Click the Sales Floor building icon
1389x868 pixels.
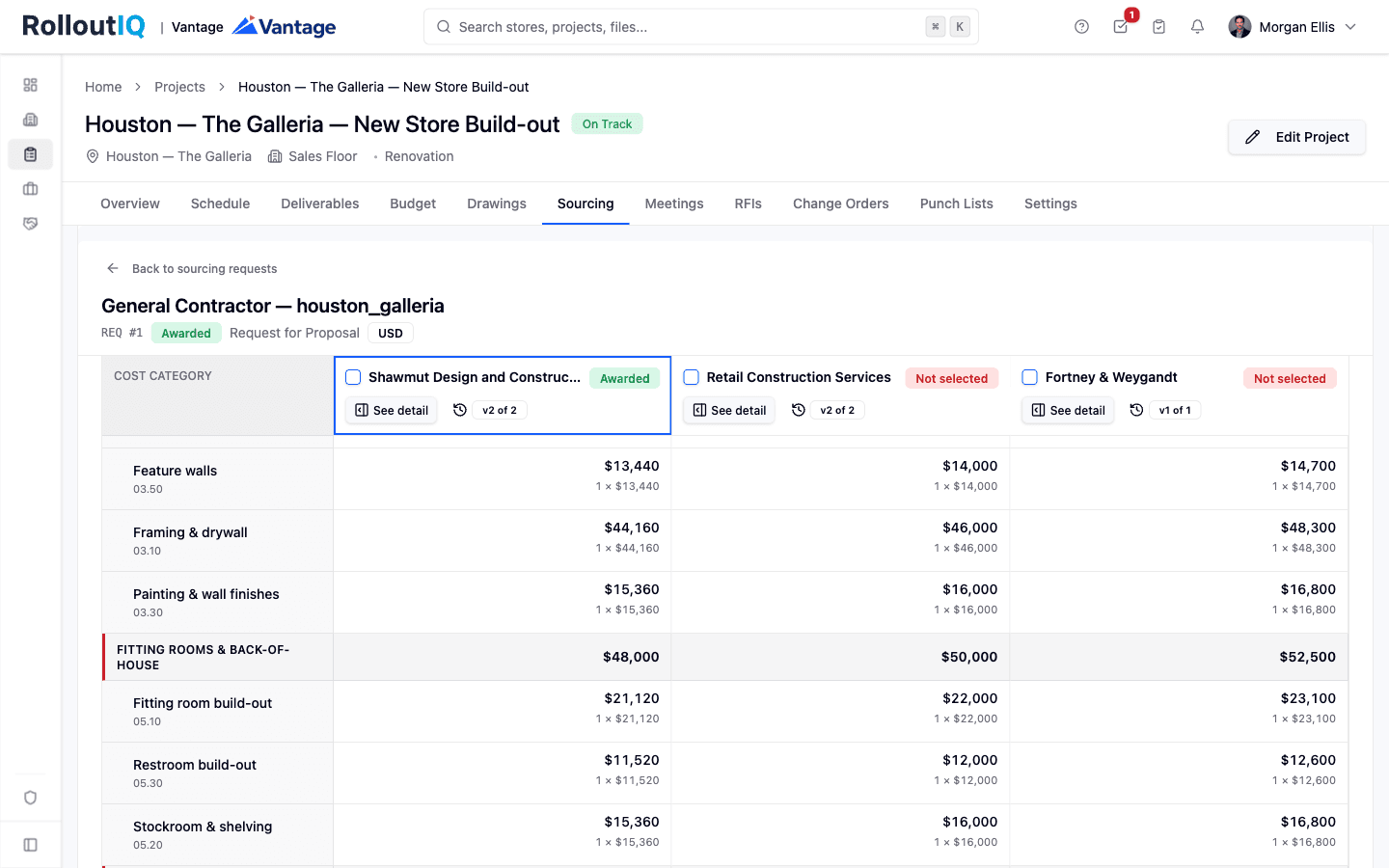click(275, 156)
